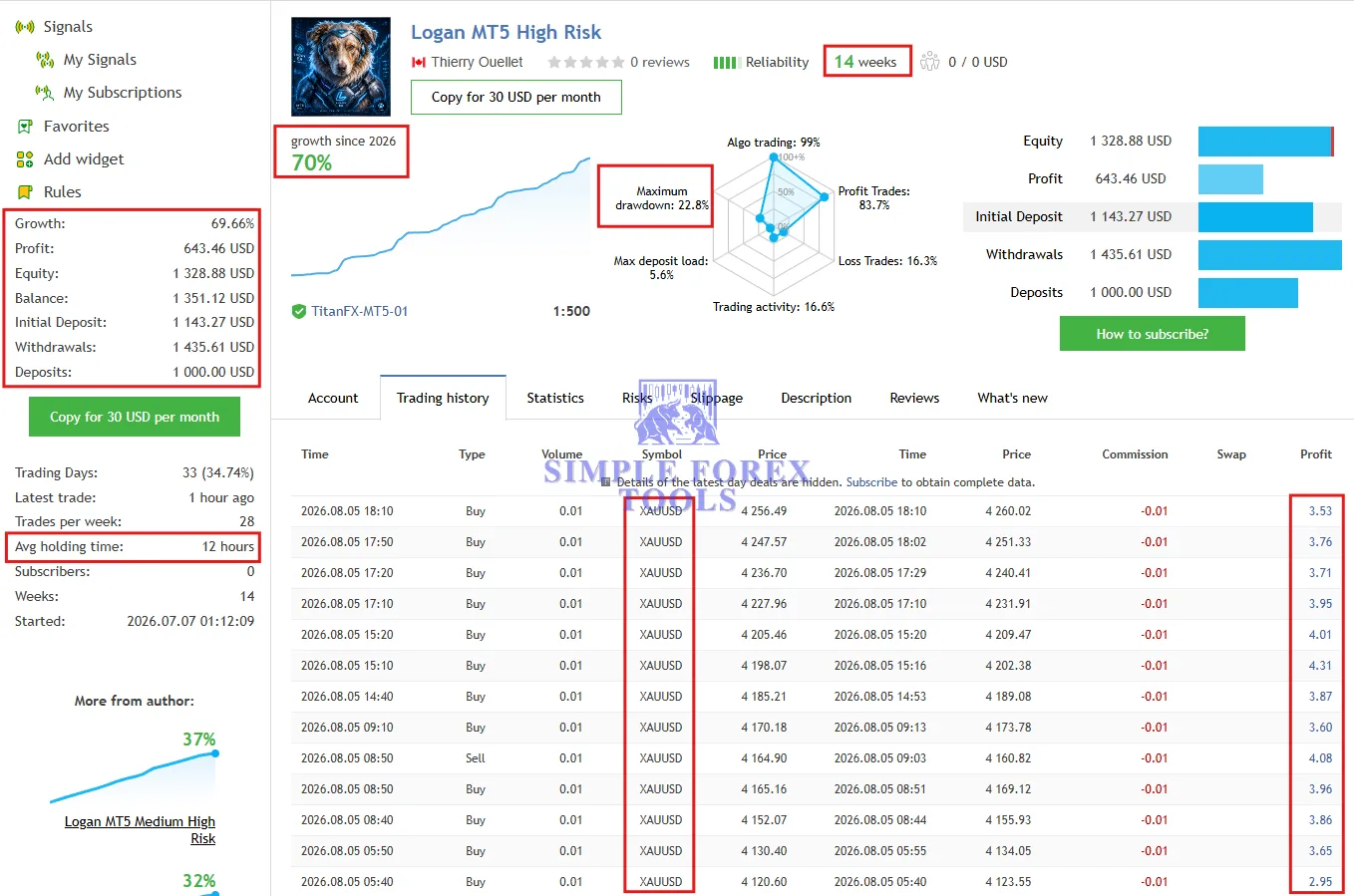The height and width of the screenshot is (896, 1354).
Task: Click the green Reliability bars icon
Action: point(727,63)
